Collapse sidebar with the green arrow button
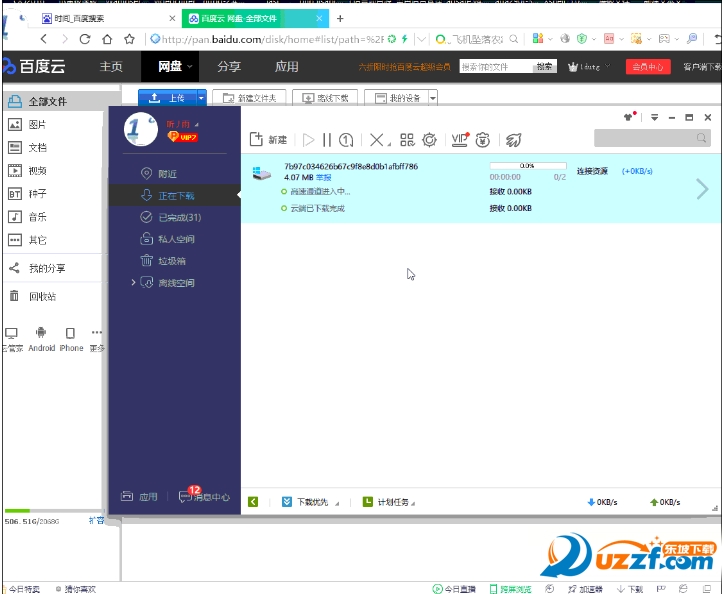The width and height of the screenshot is (724, 594). click(253, 502)
